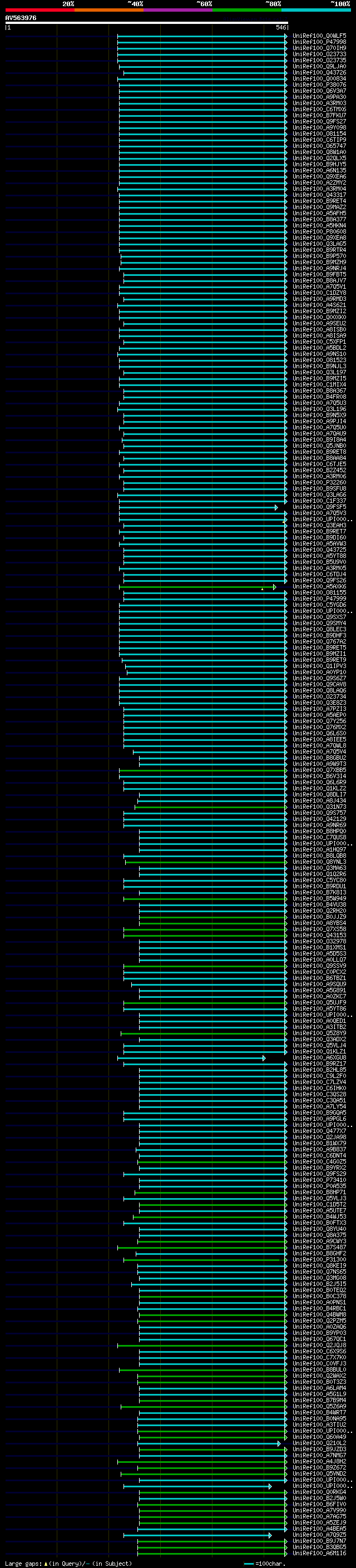Click the cyan ~100% identity legend segment
The image size is (356, 1568).
(x=317, y=11)
